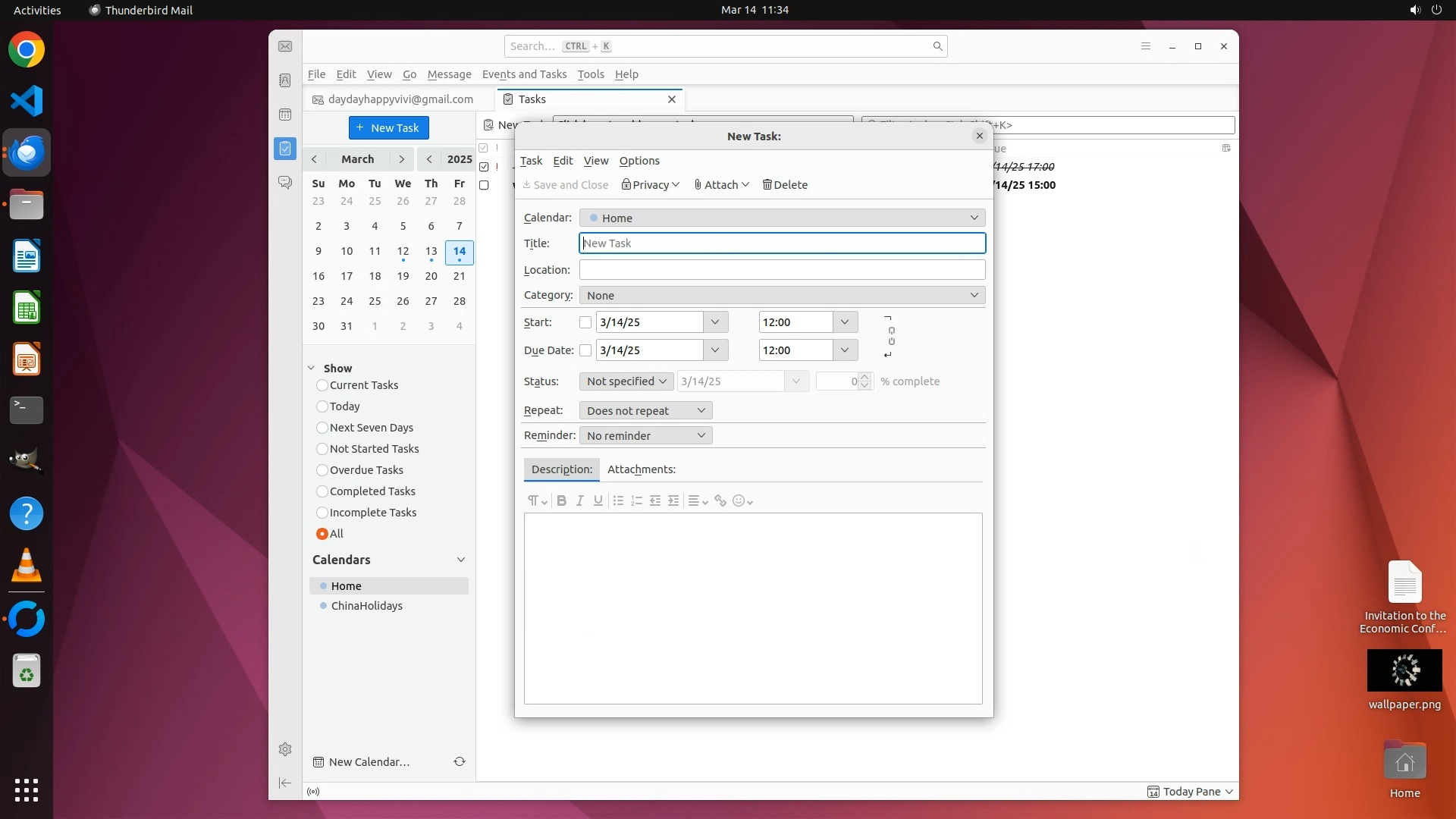
Task: Enable the Start date checkbox
Action: [585, 322]
